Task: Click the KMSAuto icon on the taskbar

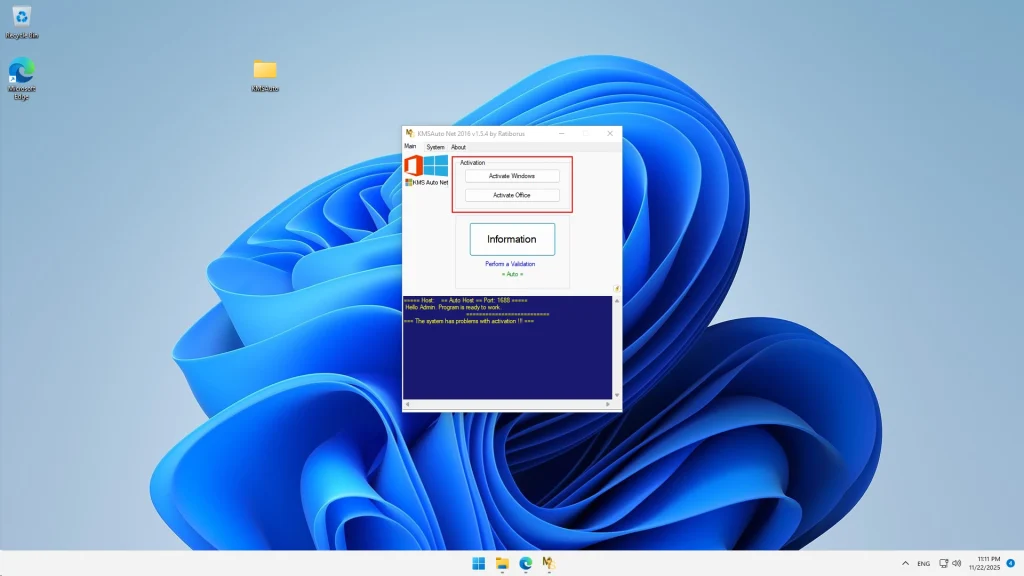Action: click(x=547, y=563)
